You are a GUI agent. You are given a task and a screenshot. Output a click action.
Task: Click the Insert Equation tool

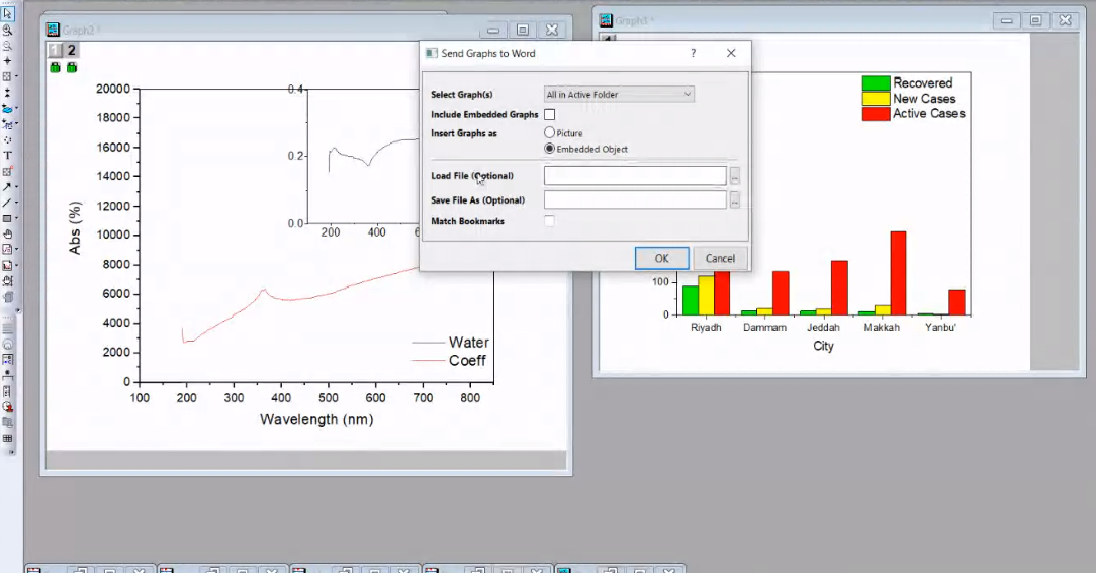click(x=7, y=249)
